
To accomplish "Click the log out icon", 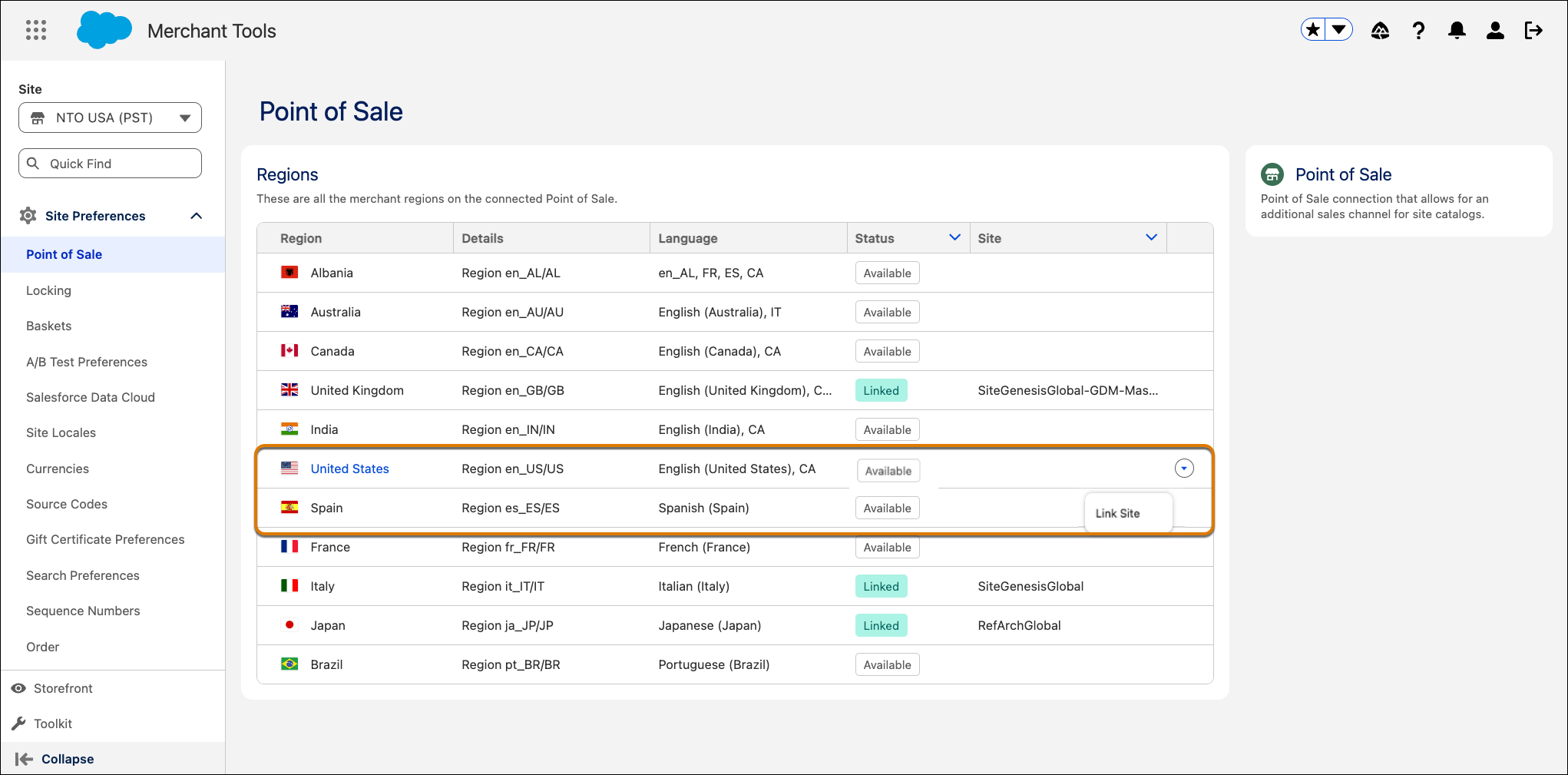I will click(x=1533, y=31).
